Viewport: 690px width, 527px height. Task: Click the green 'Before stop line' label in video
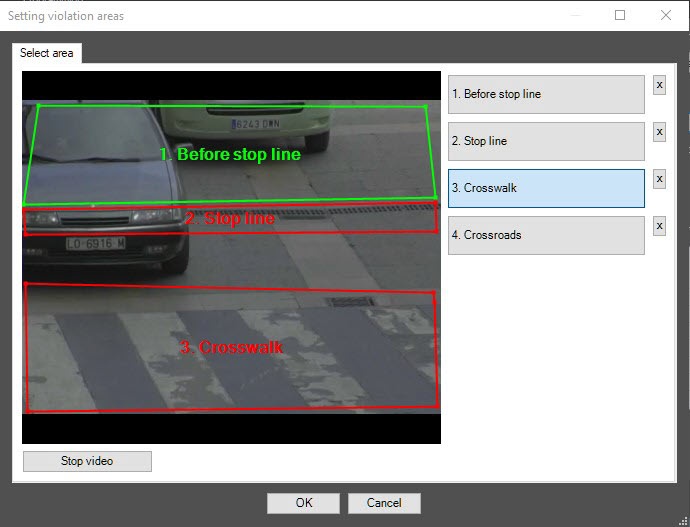[x=230, y=155]
